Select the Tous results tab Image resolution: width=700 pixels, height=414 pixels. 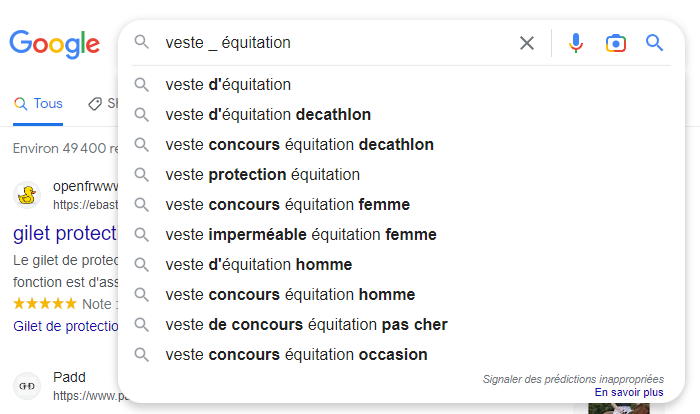coord(38,104)
